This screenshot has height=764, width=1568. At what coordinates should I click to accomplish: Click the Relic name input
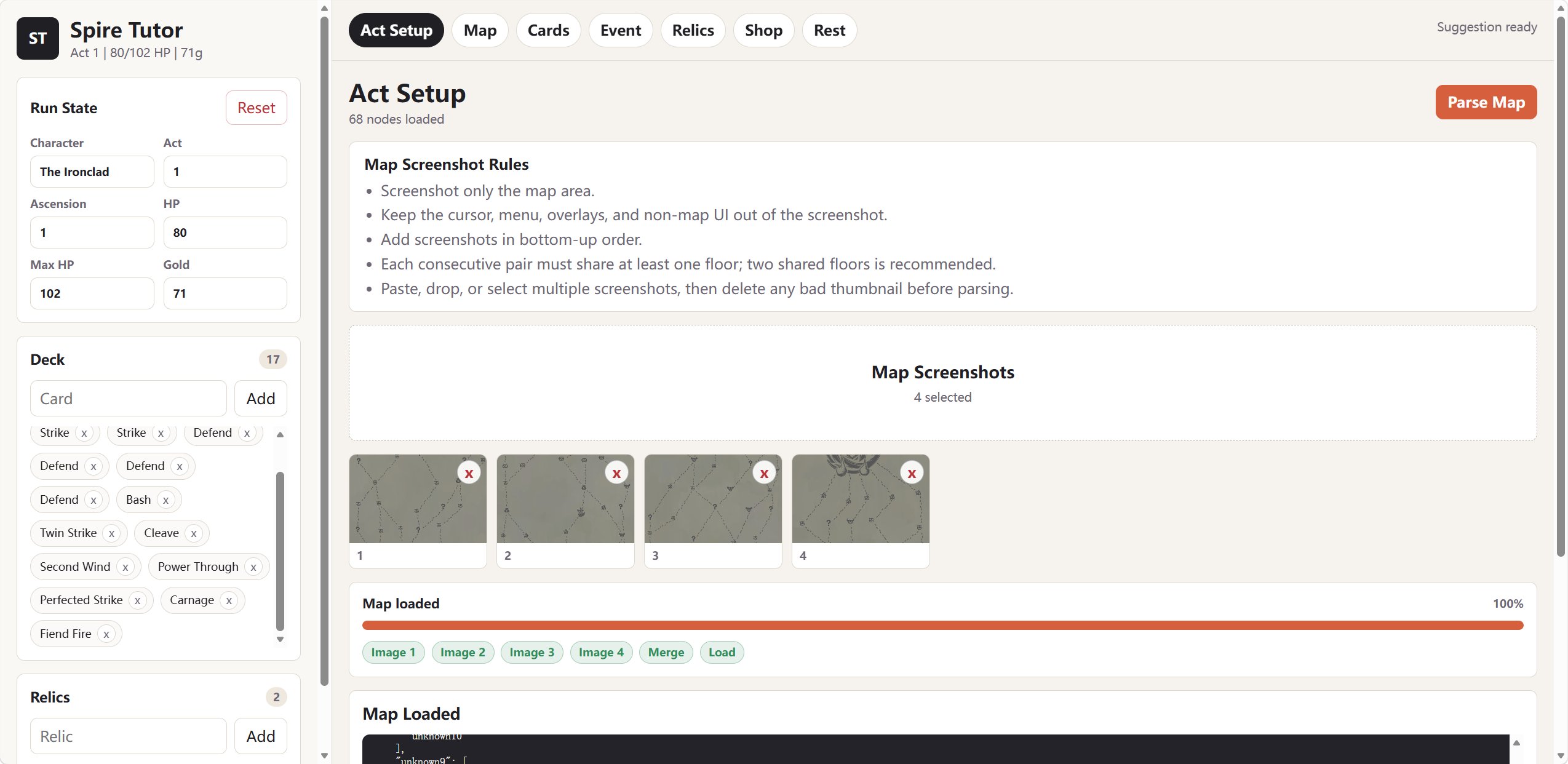coord(129,736)
